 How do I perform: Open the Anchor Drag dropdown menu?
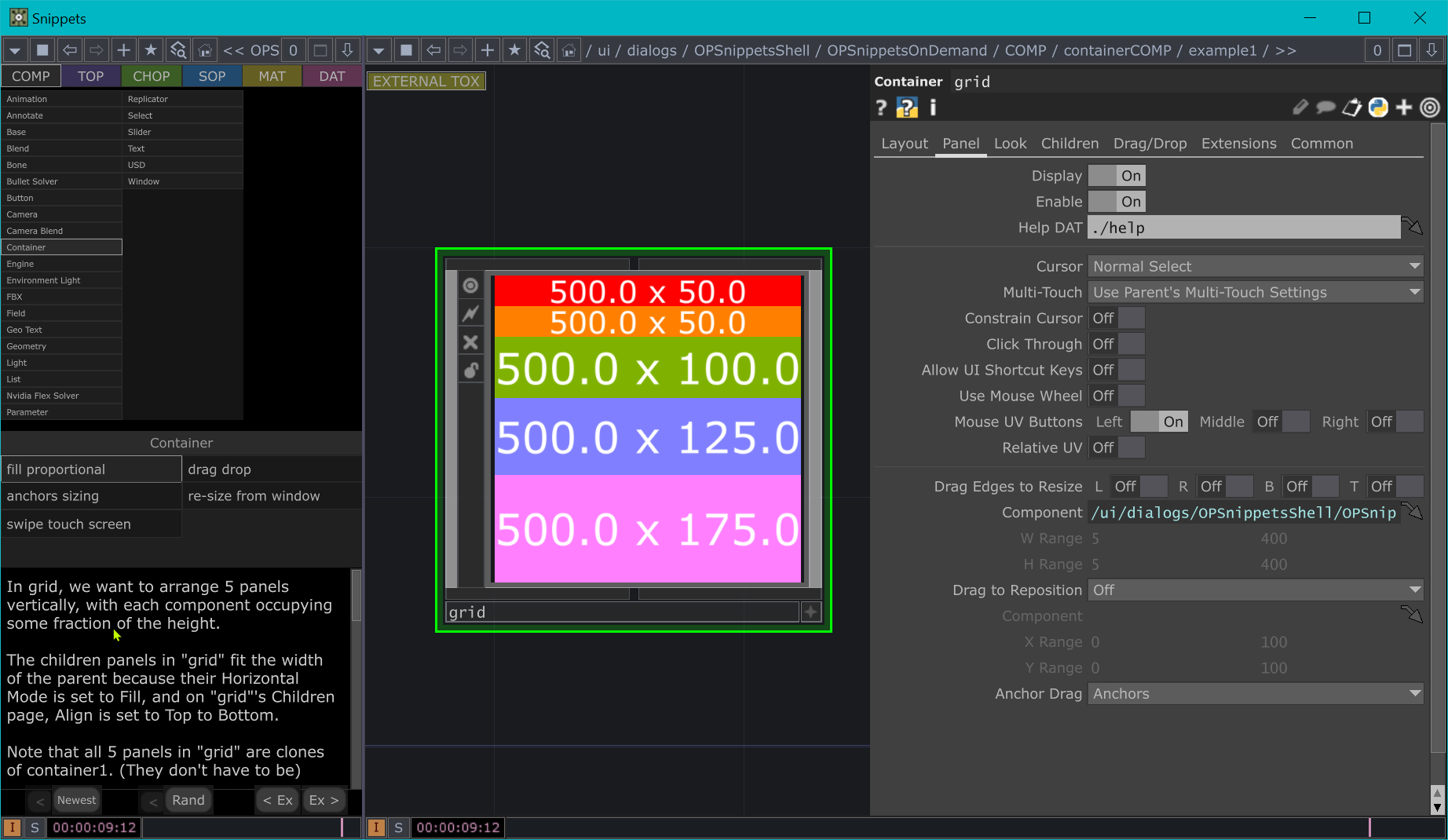click(x=1255, y=694)
